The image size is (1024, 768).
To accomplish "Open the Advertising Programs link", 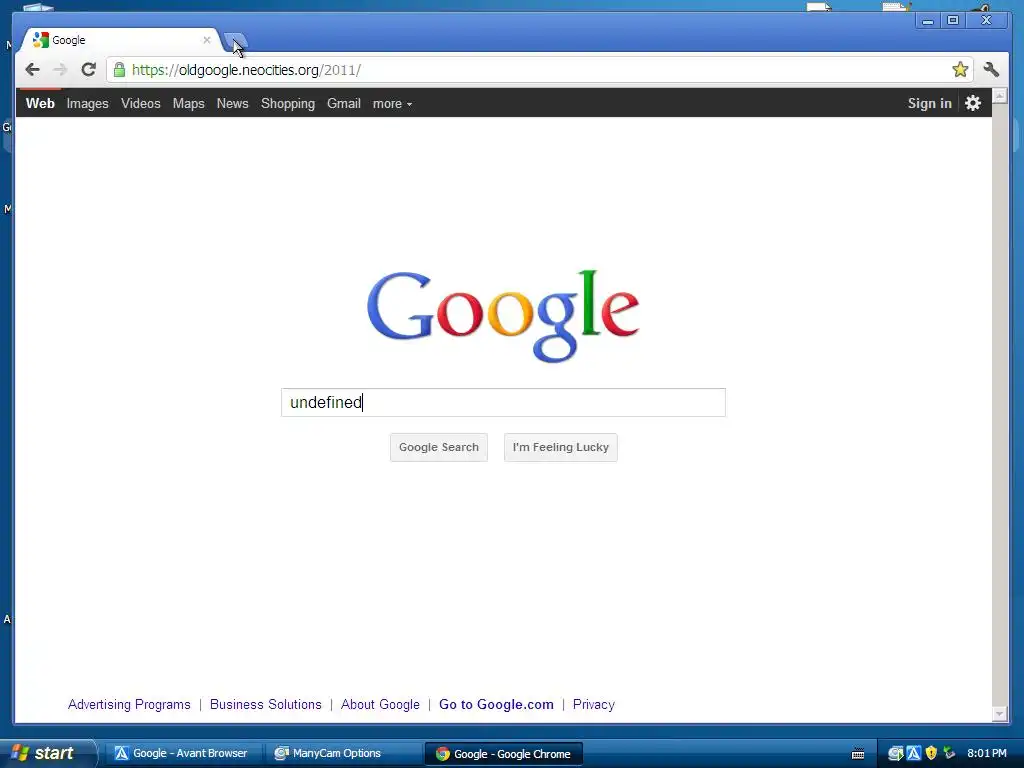I will 129,704.
